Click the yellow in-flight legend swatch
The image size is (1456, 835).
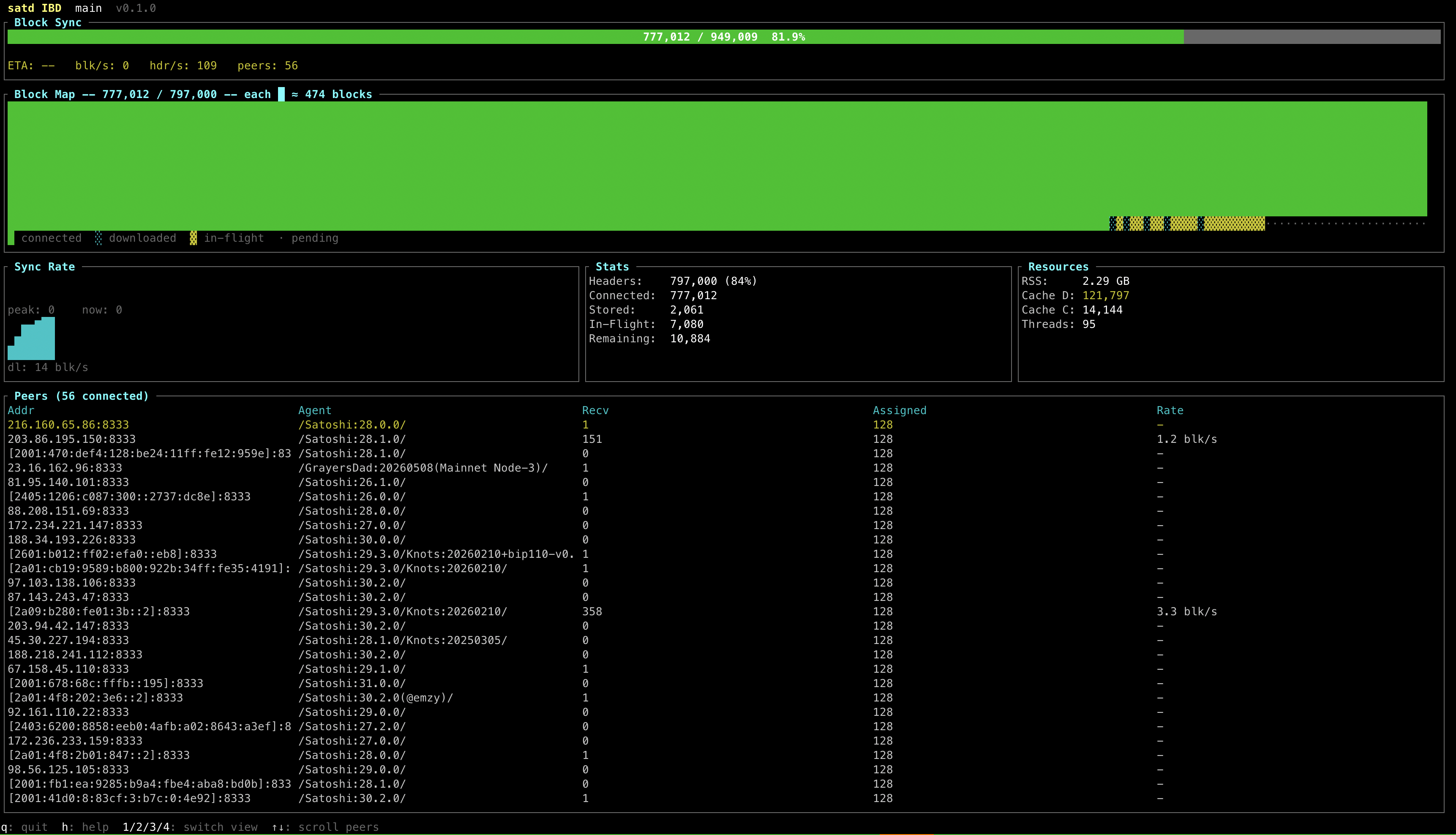click(193, 238)
